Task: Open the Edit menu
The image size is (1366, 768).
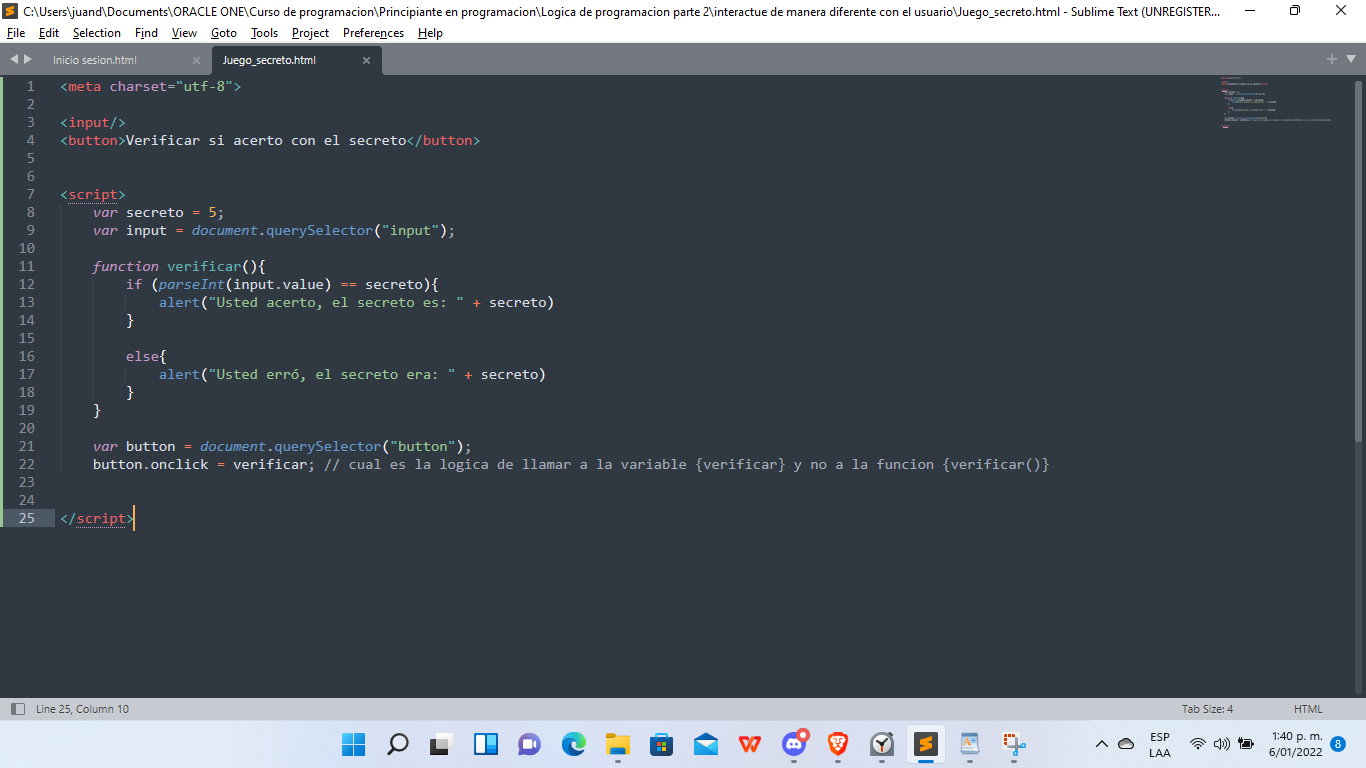Action: [49, 33]
